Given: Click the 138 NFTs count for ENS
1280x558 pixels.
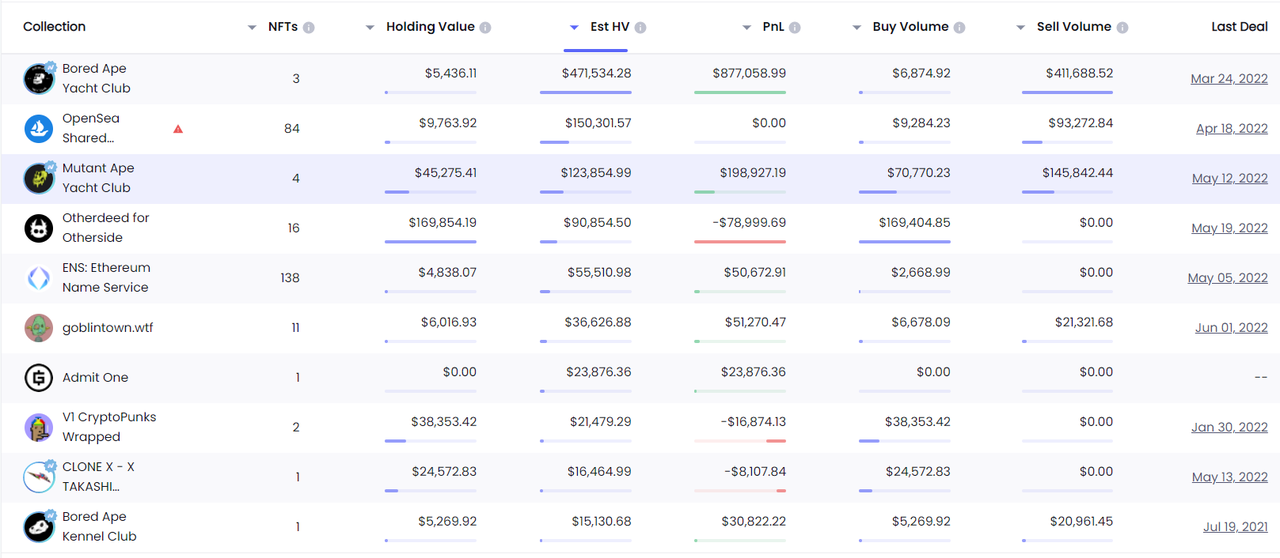Looking at the screenshot, I should tap(290, 278).
